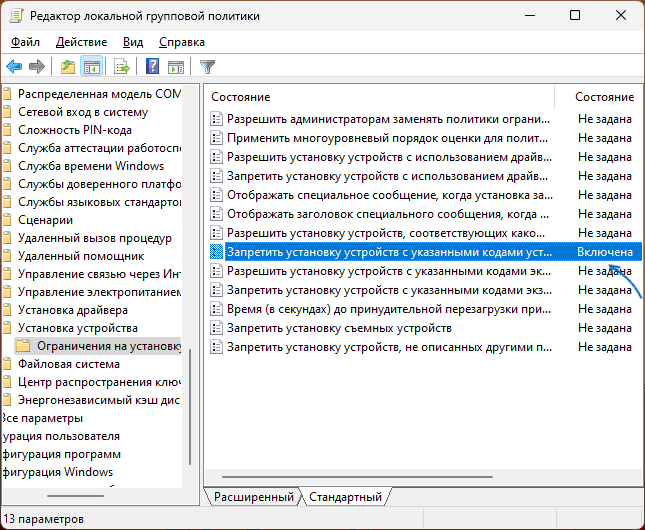Click the folder icon of Сценарии
Screen dimensions: 645x530
7,220
